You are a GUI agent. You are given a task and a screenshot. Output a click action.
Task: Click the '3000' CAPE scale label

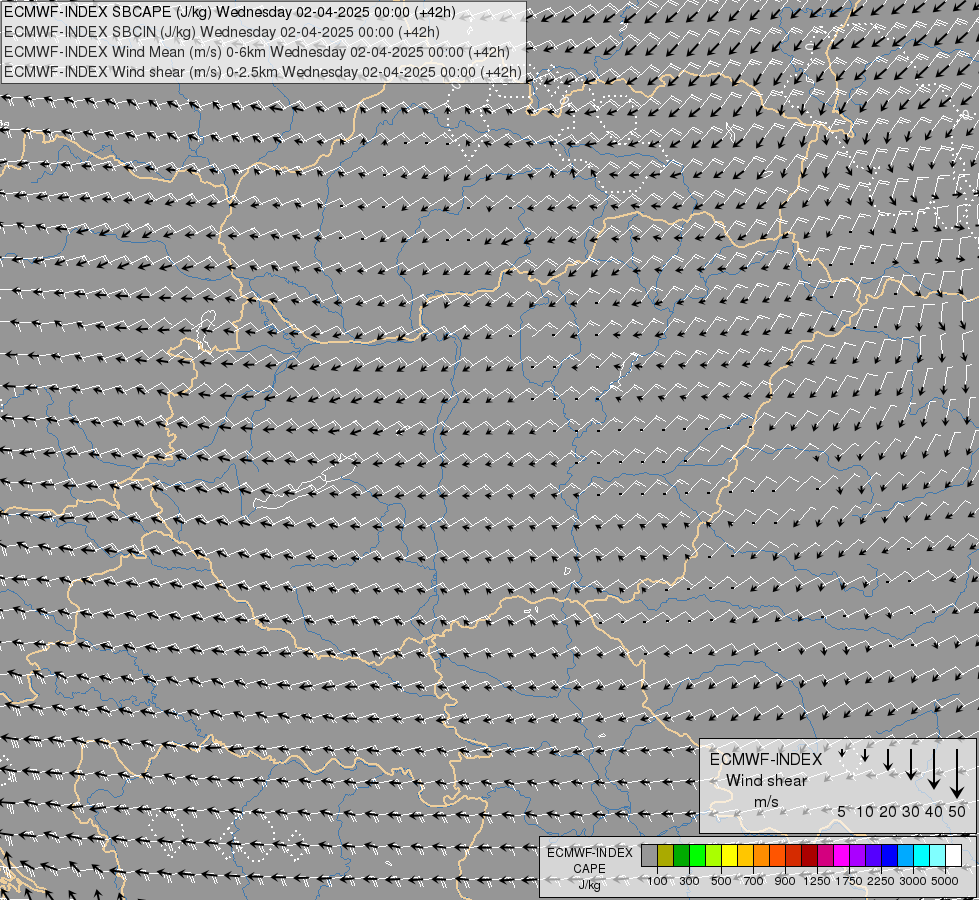tap(913, 881)
